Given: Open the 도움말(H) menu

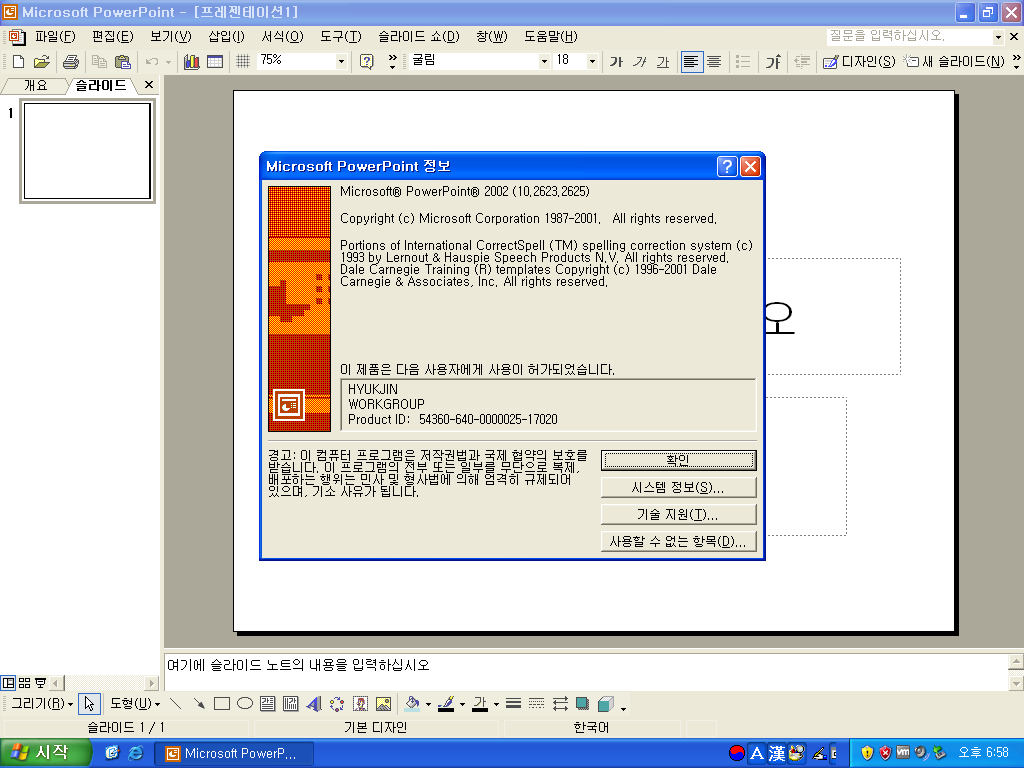Looking at the screenshot, I should click(551, 37).
